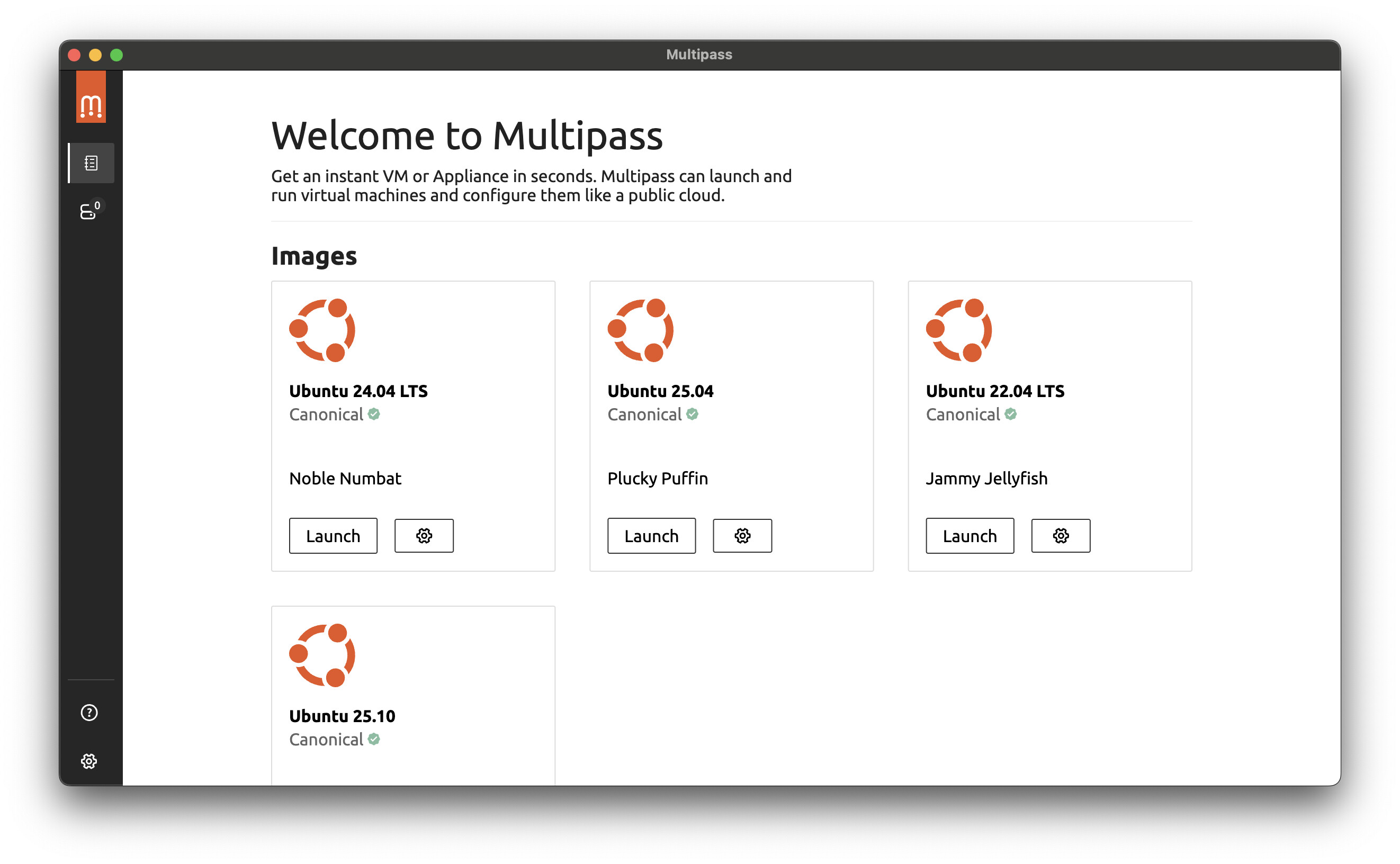1400x864 pixels.
Task: Click the Ubuntu logo on Plucky Puffin card
Action: click(x=640, y=330)
